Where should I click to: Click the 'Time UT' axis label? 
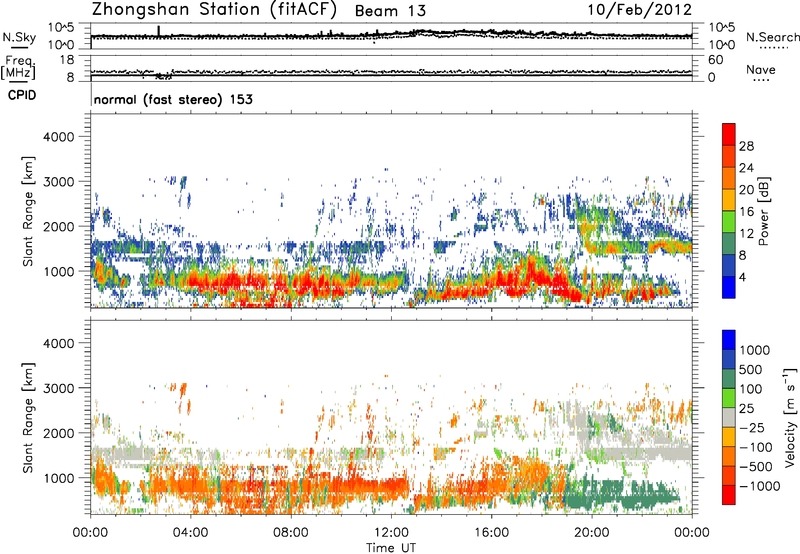point(391,547)
